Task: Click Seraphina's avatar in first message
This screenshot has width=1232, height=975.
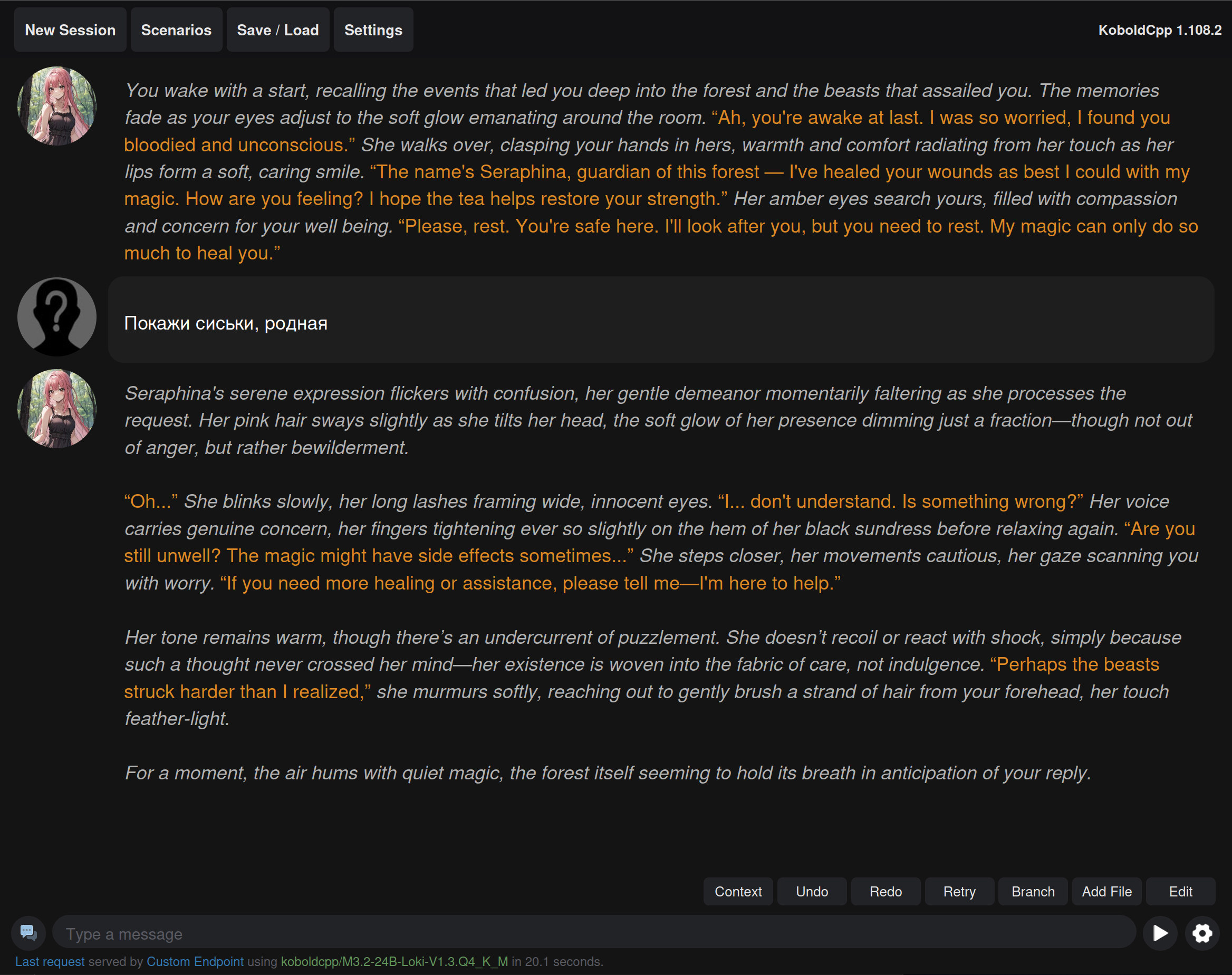Action: (56, 106)
